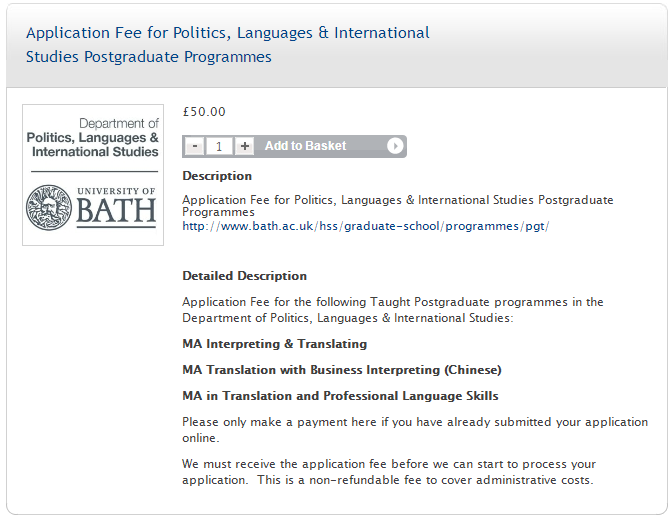Click the Description heading
This screenshot has width=671, height=520.
[217, 176]
